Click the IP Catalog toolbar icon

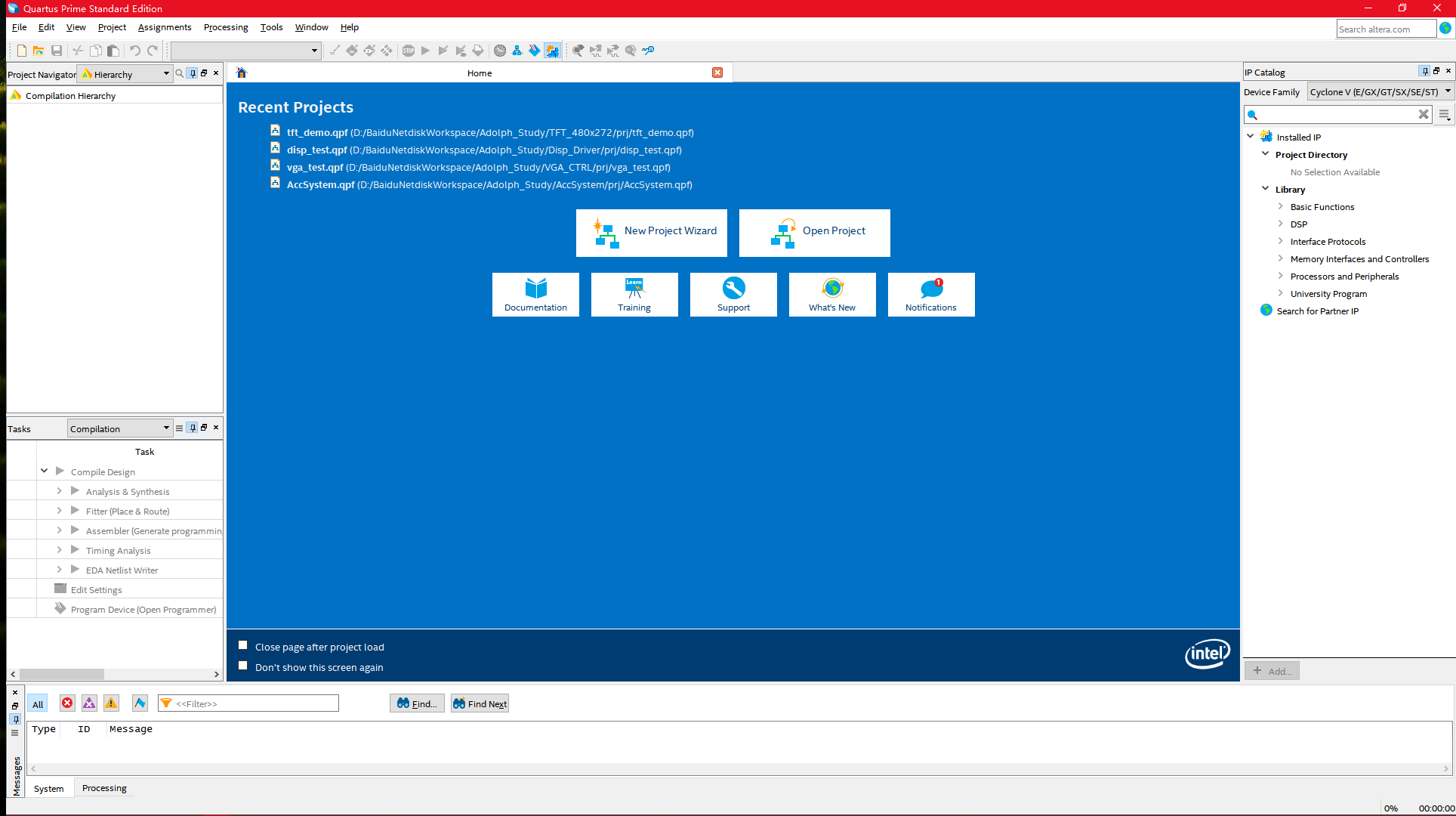(x=553, y=51)
